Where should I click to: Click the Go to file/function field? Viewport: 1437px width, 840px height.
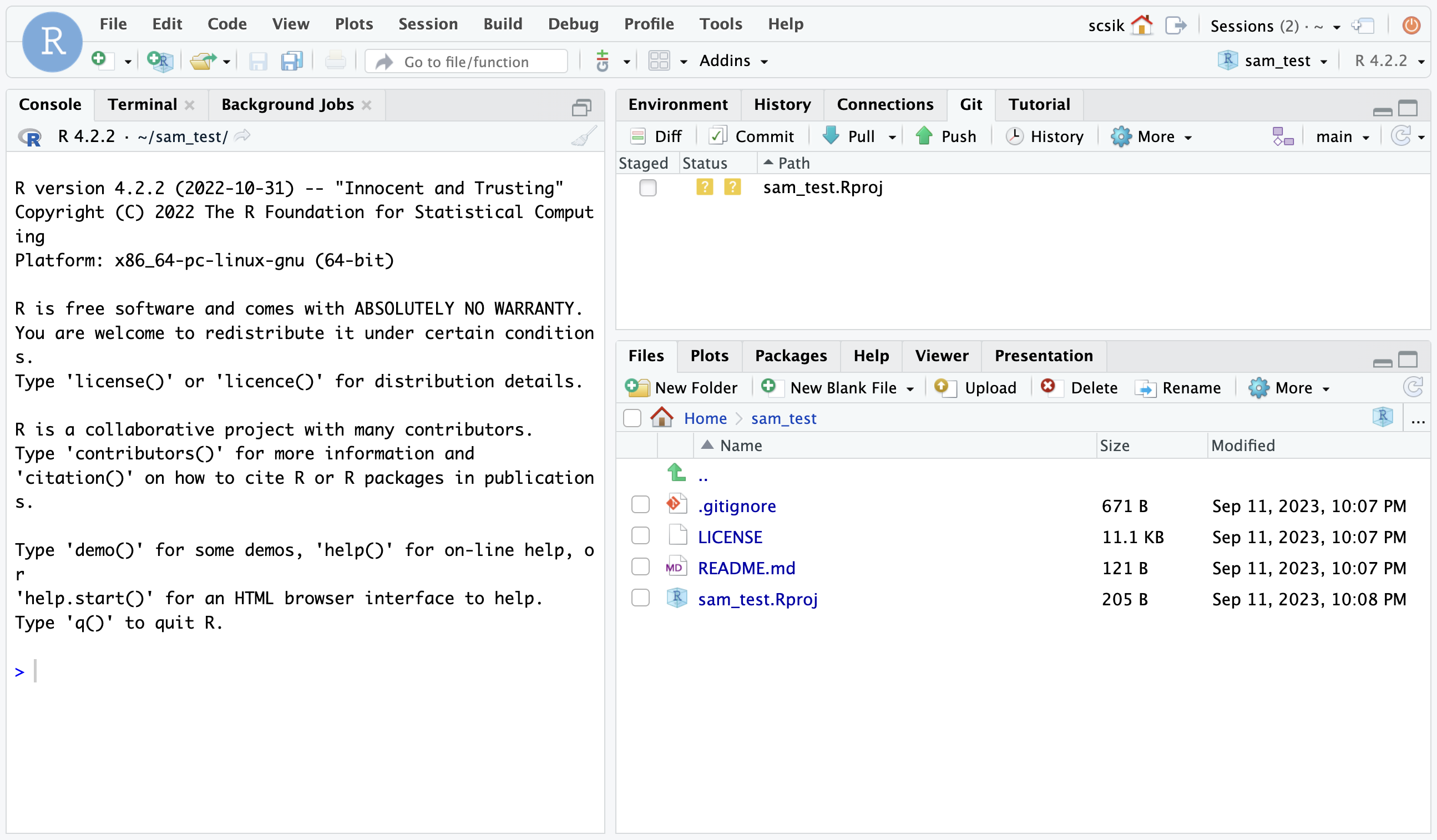[467, 62]
